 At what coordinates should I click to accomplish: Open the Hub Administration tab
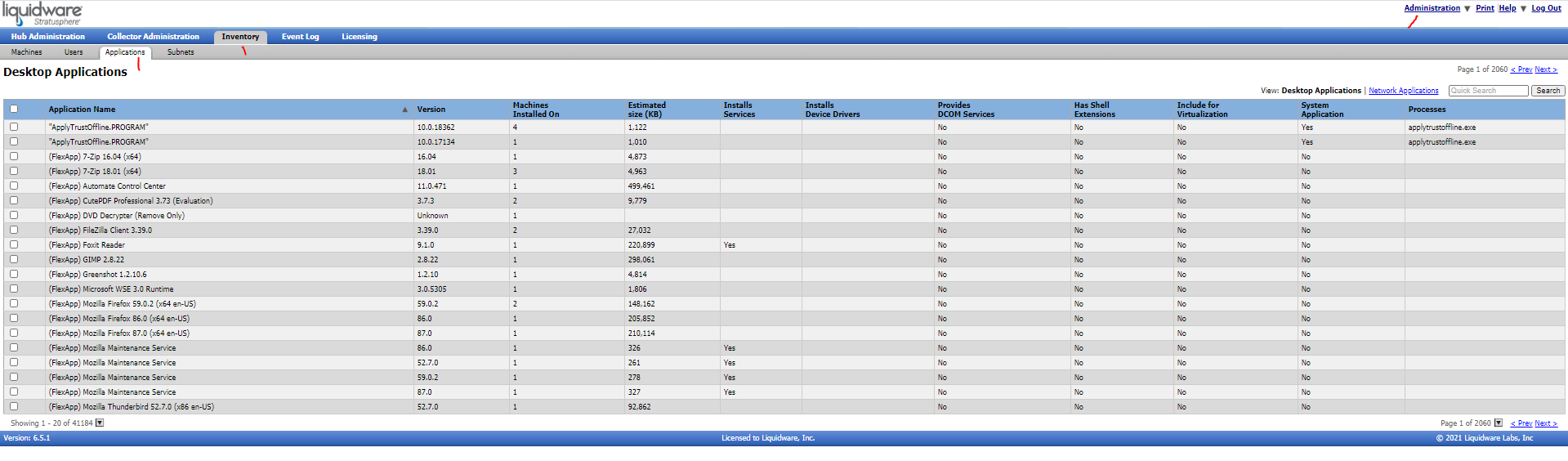(48, 37)
